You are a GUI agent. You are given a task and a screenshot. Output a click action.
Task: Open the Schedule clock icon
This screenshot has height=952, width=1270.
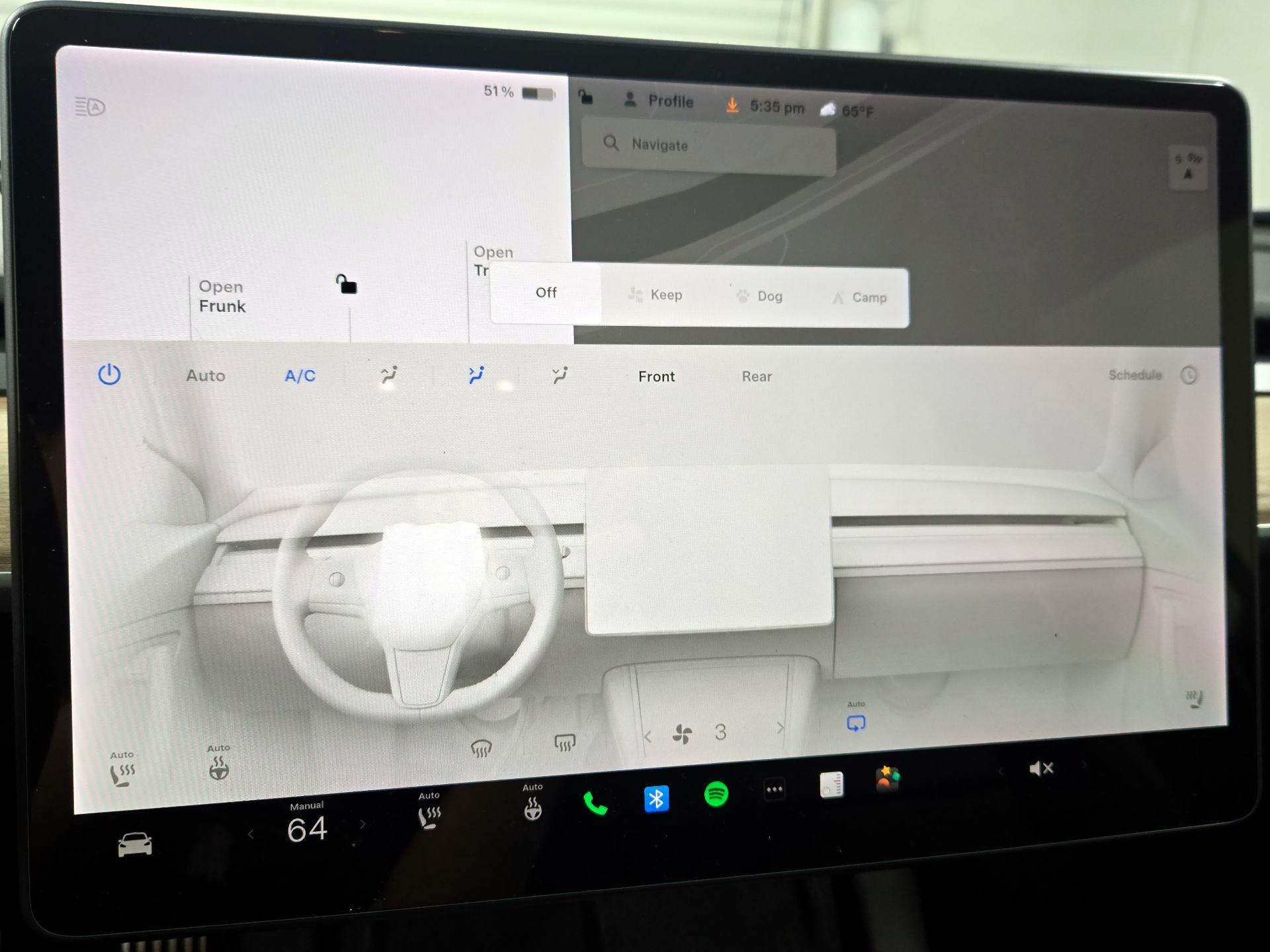pos(1189,375)
